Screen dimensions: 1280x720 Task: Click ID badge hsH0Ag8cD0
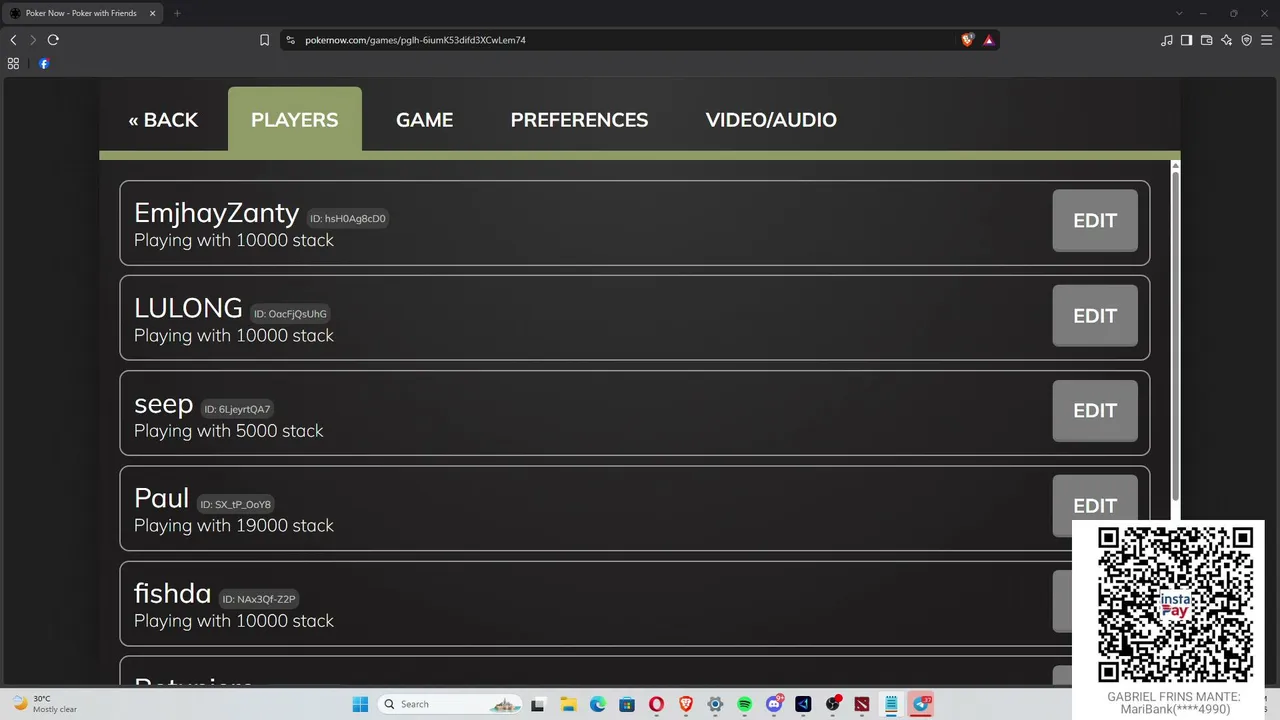347,218
